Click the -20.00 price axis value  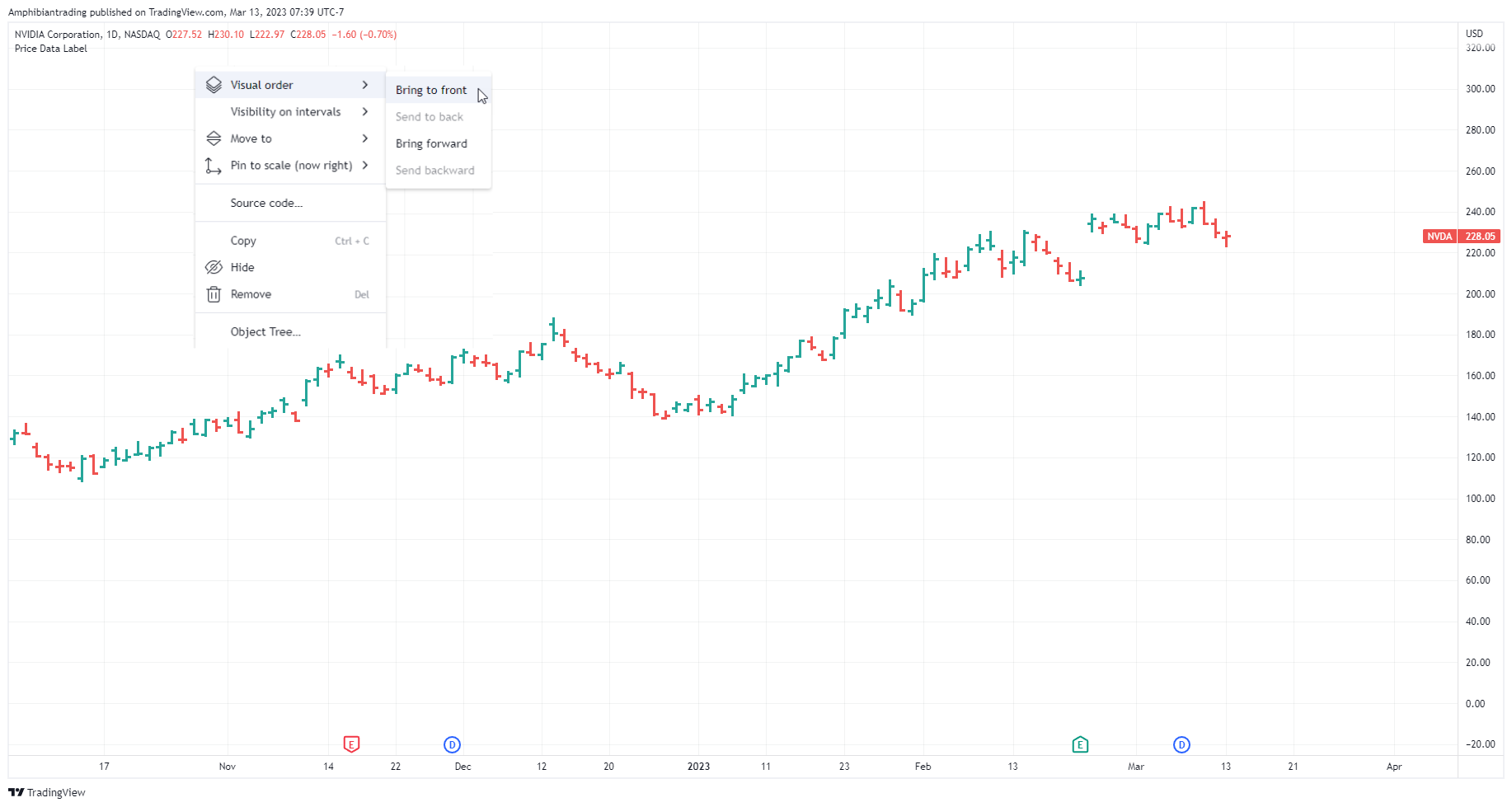(1480, 744)
